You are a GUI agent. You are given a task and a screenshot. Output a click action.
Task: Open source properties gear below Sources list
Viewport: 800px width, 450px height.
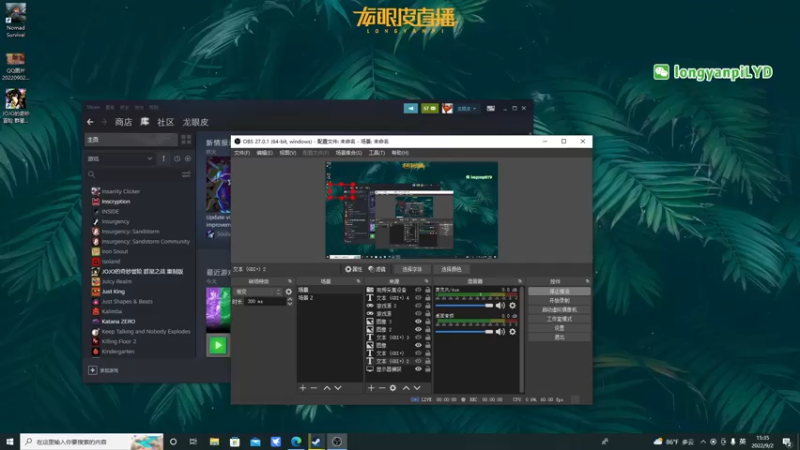tap(393, 388)
